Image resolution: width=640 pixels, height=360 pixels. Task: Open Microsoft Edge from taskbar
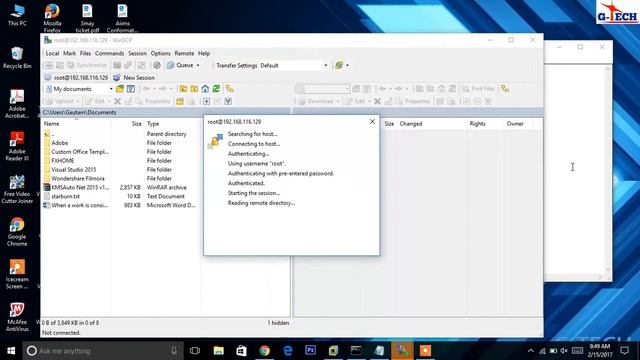[288, 351]
